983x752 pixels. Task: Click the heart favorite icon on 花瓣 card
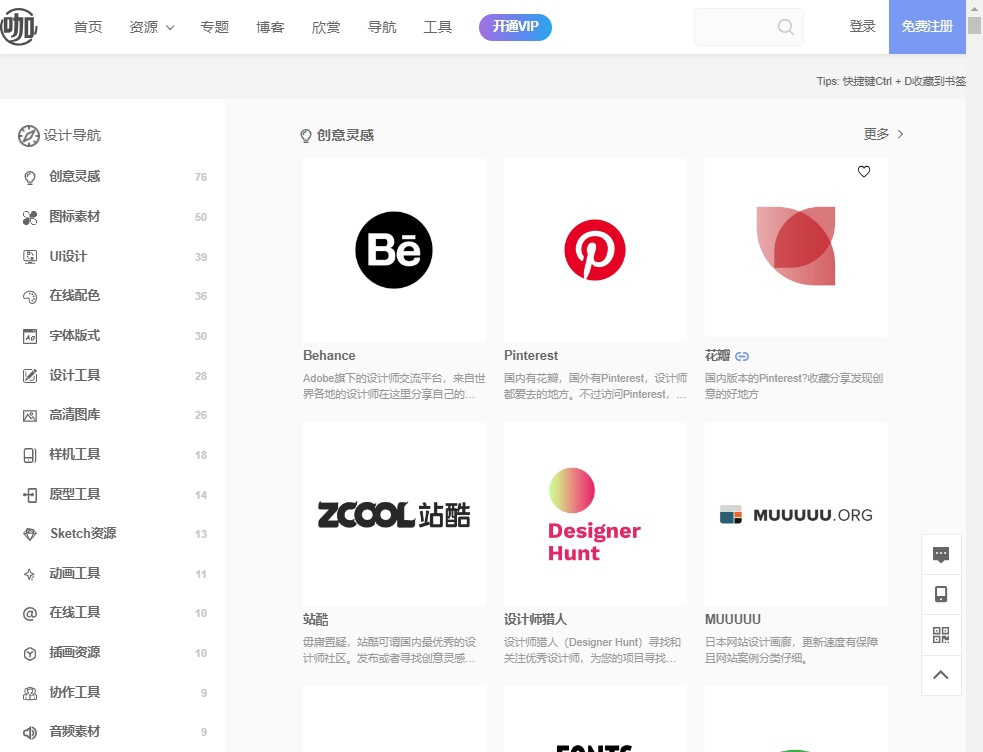tap(864, 171)
